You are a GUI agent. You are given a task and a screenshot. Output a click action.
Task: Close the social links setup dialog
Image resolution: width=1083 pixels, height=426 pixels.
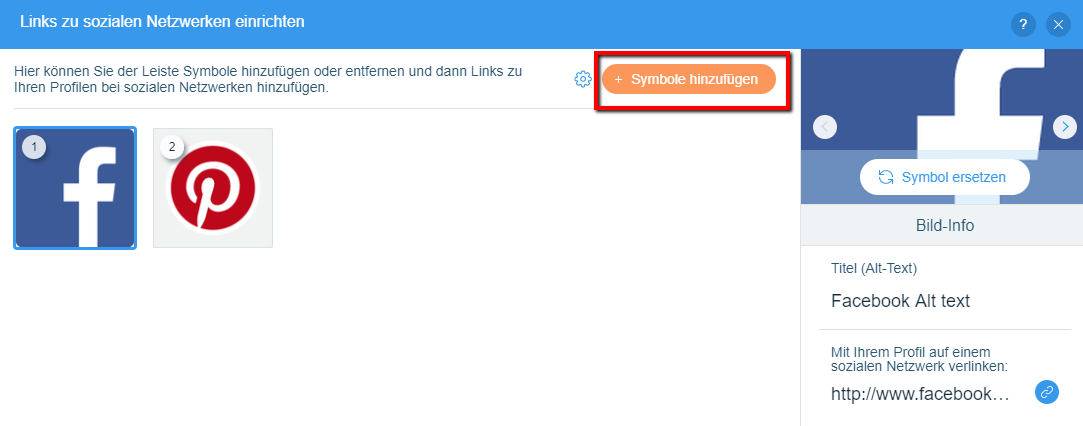(x=1058, y=25)
